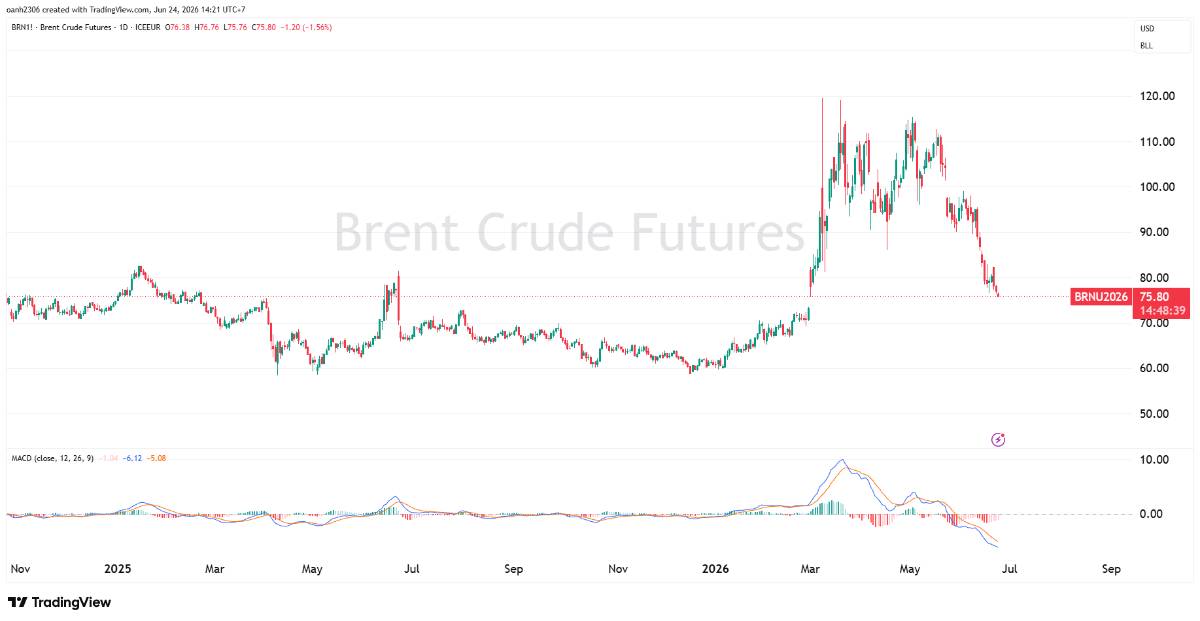Click the MACD 10.00 axis label

(1155, 460)
